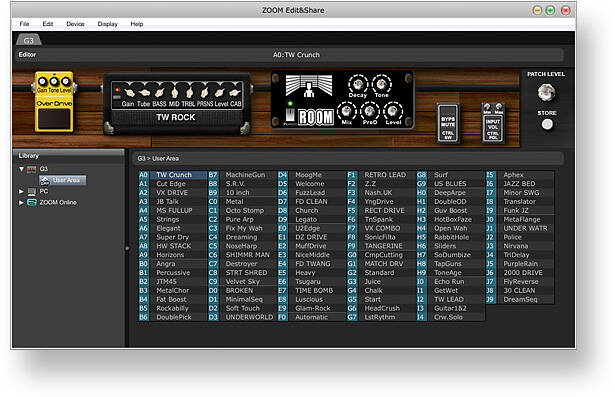This screenshot has width=615, height=397.
Task: Click the STORE button
Action: point(547,124)
